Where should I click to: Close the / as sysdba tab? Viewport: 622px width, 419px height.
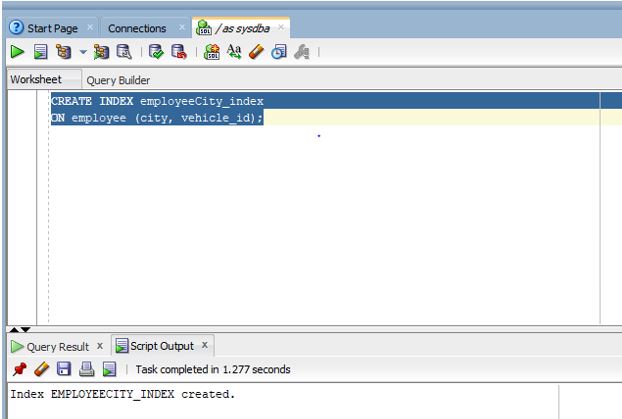point(281,27)
